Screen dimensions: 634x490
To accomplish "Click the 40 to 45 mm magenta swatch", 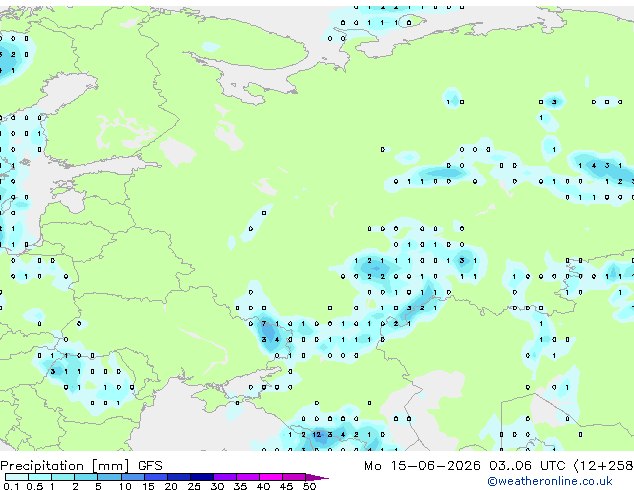I will [271, 477].
